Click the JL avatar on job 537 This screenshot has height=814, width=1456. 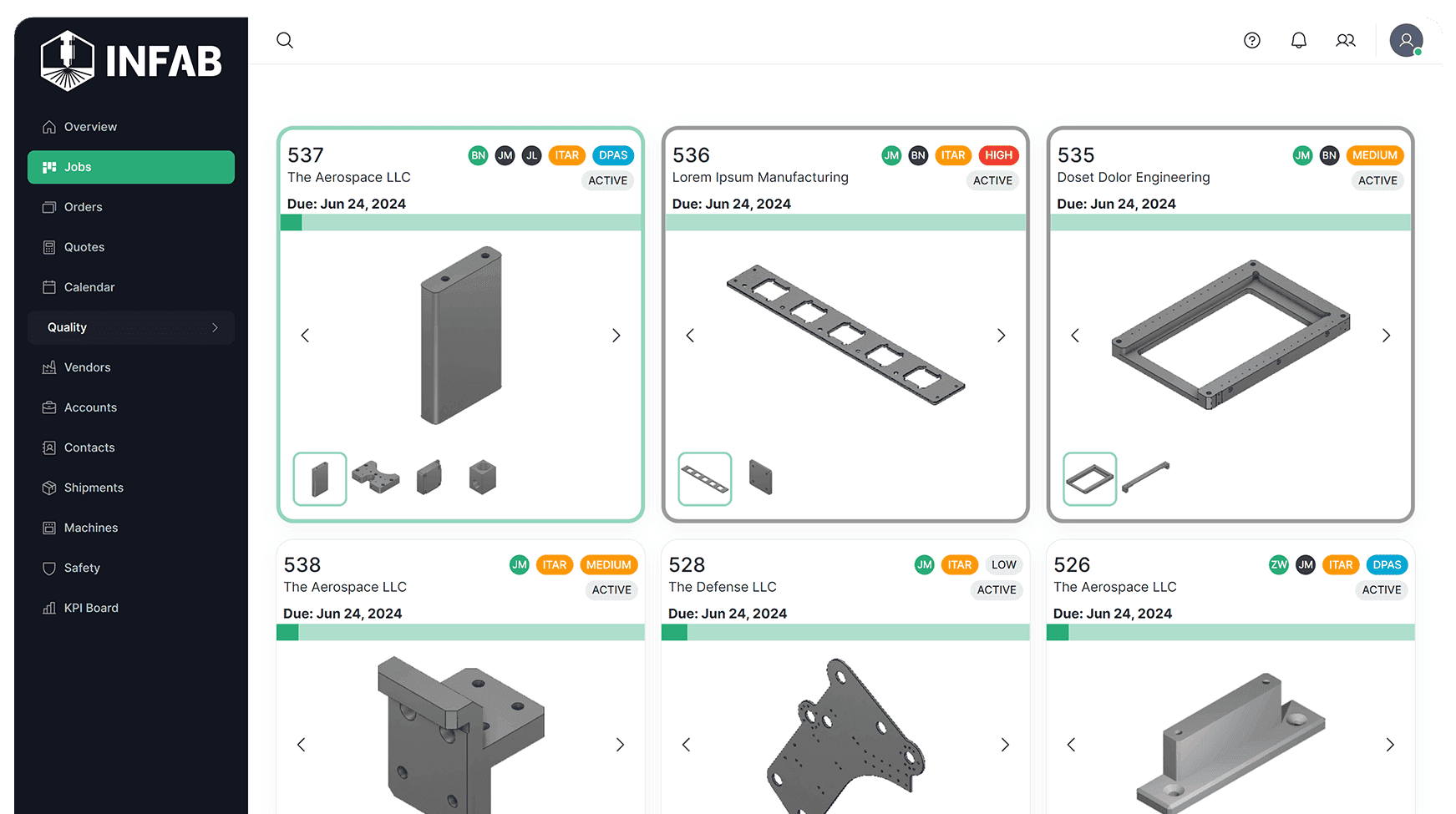531,155
